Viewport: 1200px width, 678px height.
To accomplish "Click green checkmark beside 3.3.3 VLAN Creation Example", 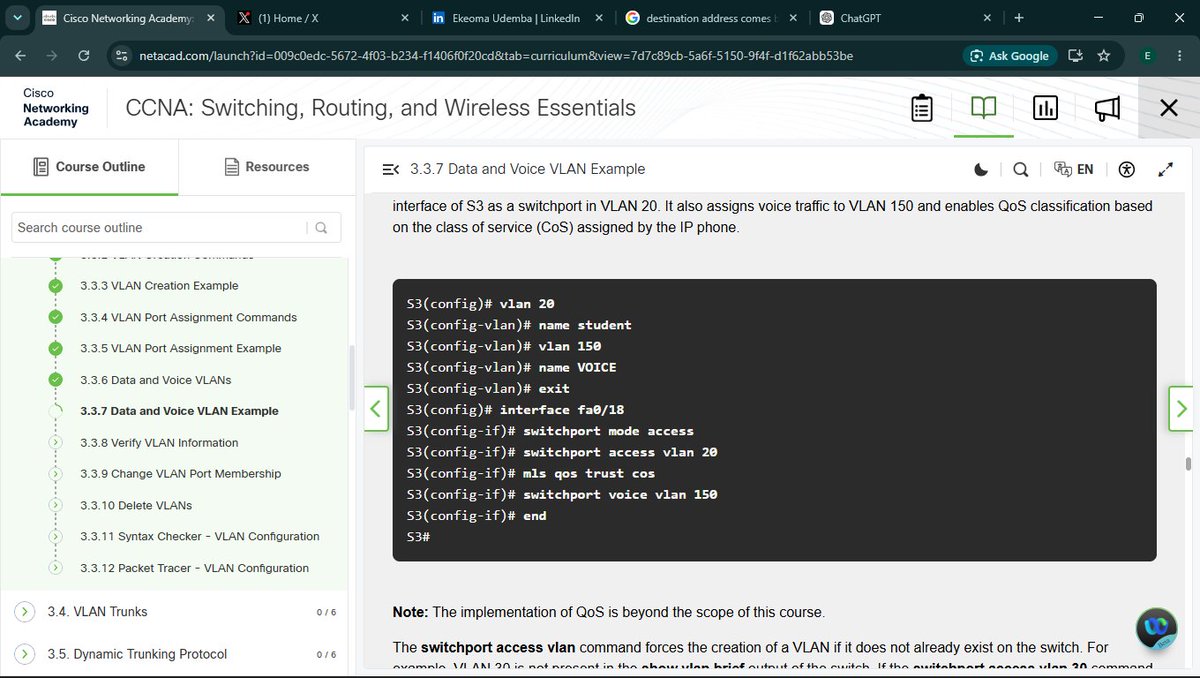I will [x=57, y=286].
